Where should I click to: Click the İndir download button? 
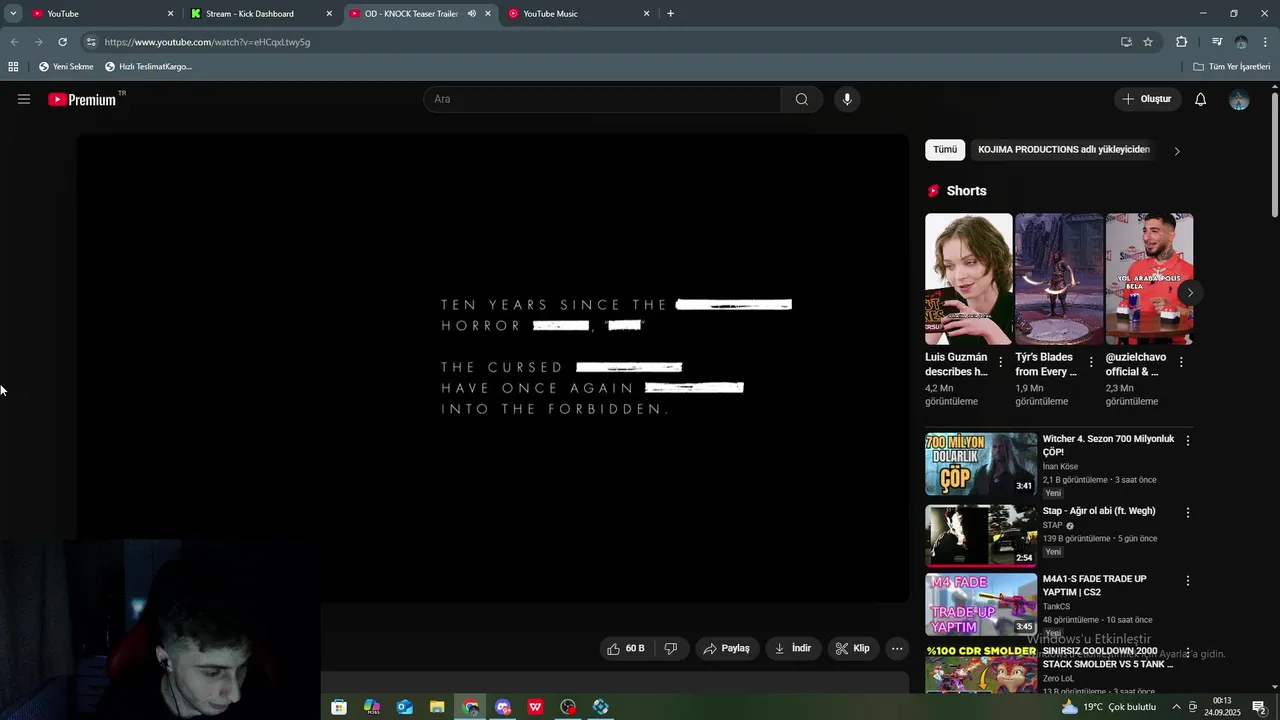coord(793,648)
